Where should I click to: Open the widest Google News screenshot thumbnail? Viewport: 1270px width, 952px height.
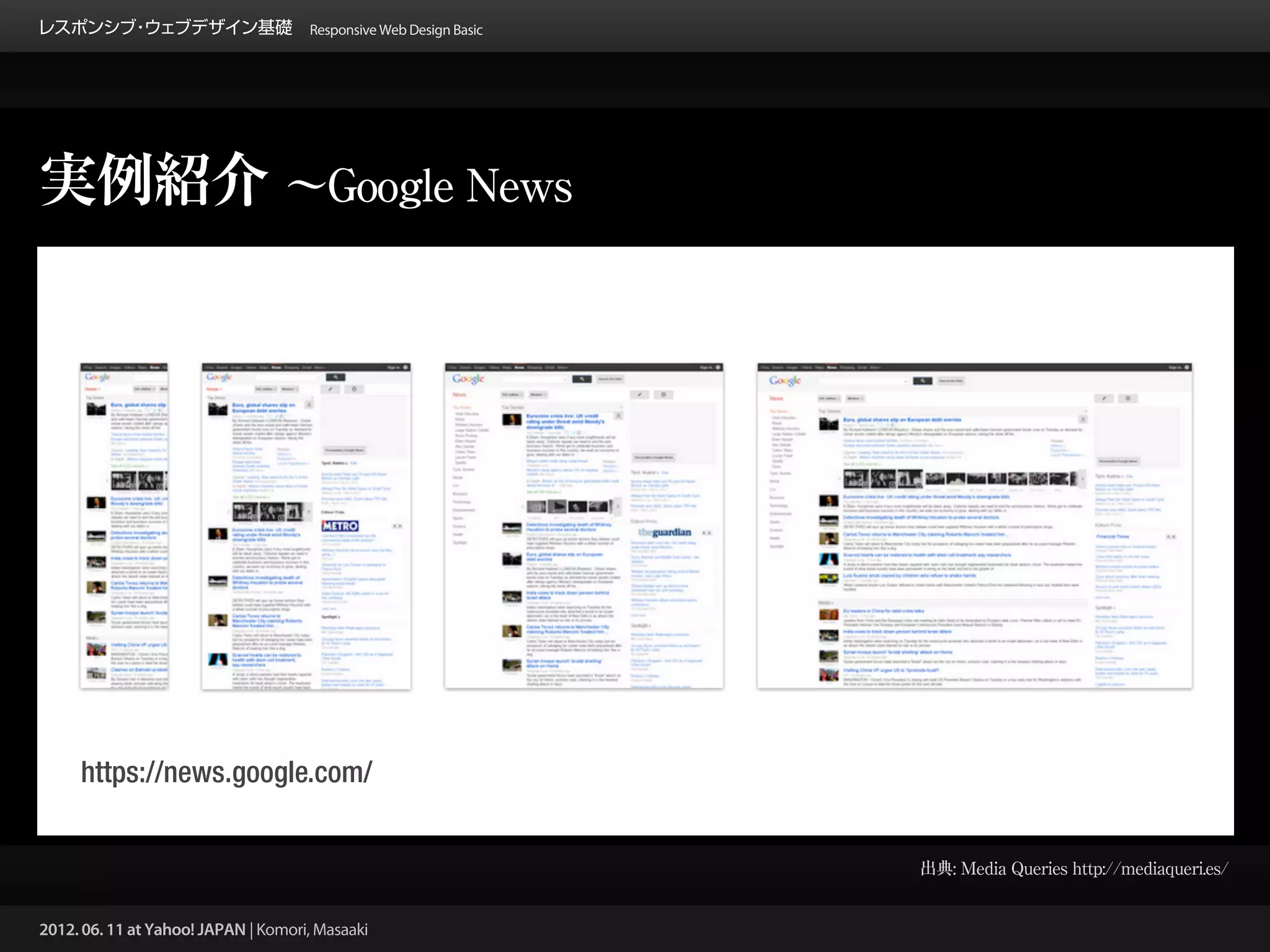(974, 526)
